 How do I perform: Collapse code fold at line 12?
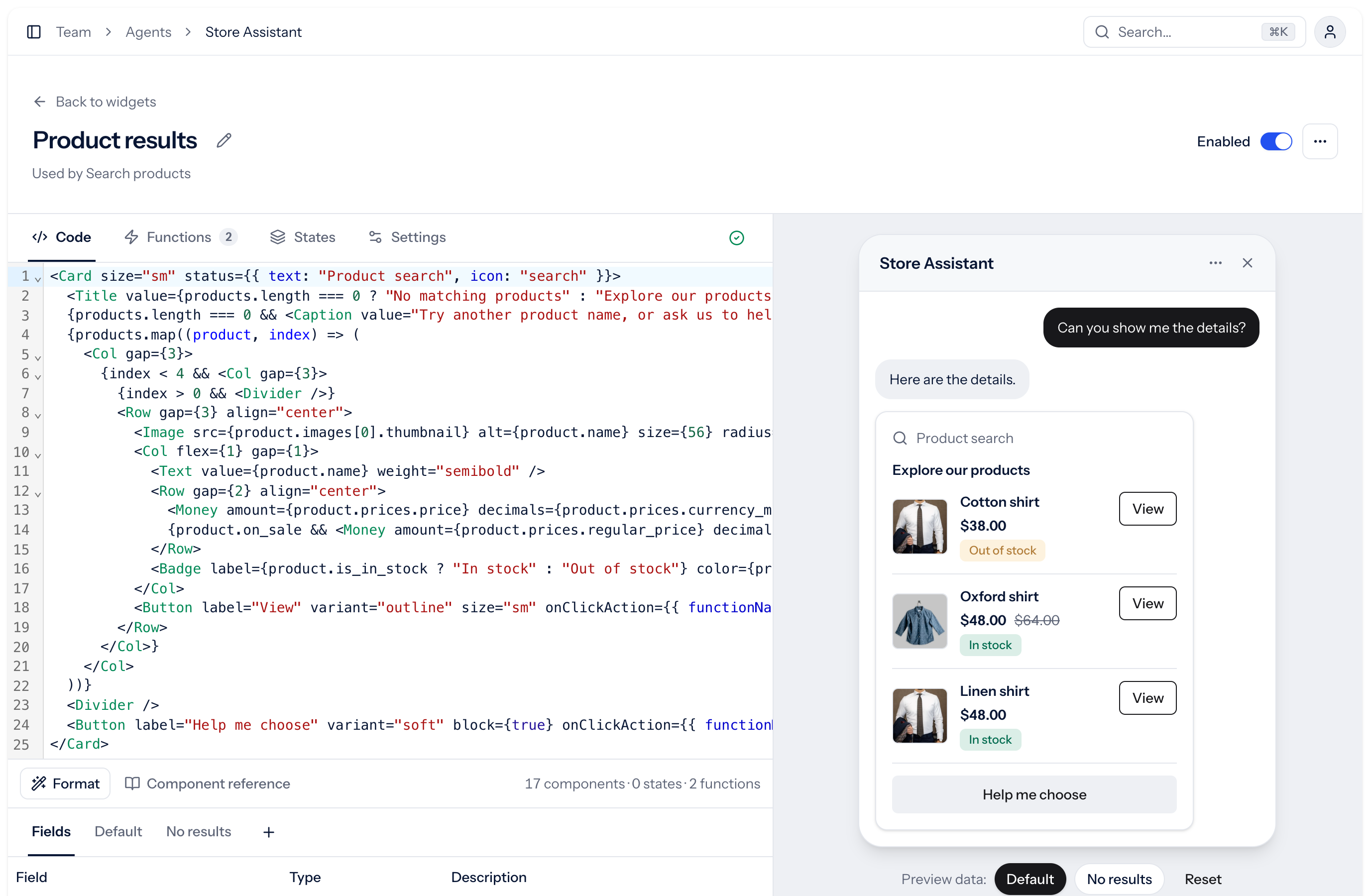38,494
